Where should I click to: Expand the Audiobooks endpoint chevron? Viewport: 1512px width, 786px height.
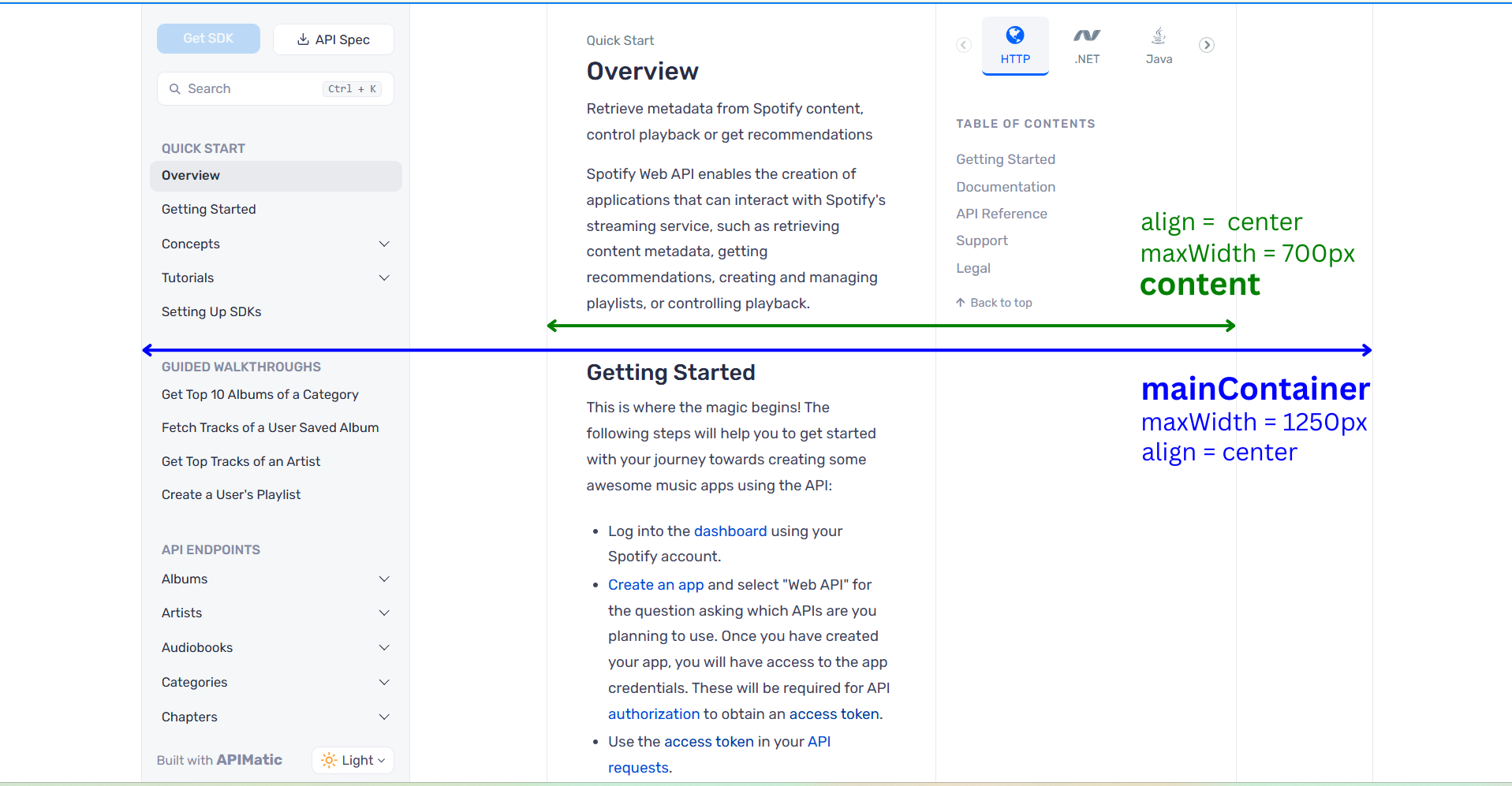[384, 648]
